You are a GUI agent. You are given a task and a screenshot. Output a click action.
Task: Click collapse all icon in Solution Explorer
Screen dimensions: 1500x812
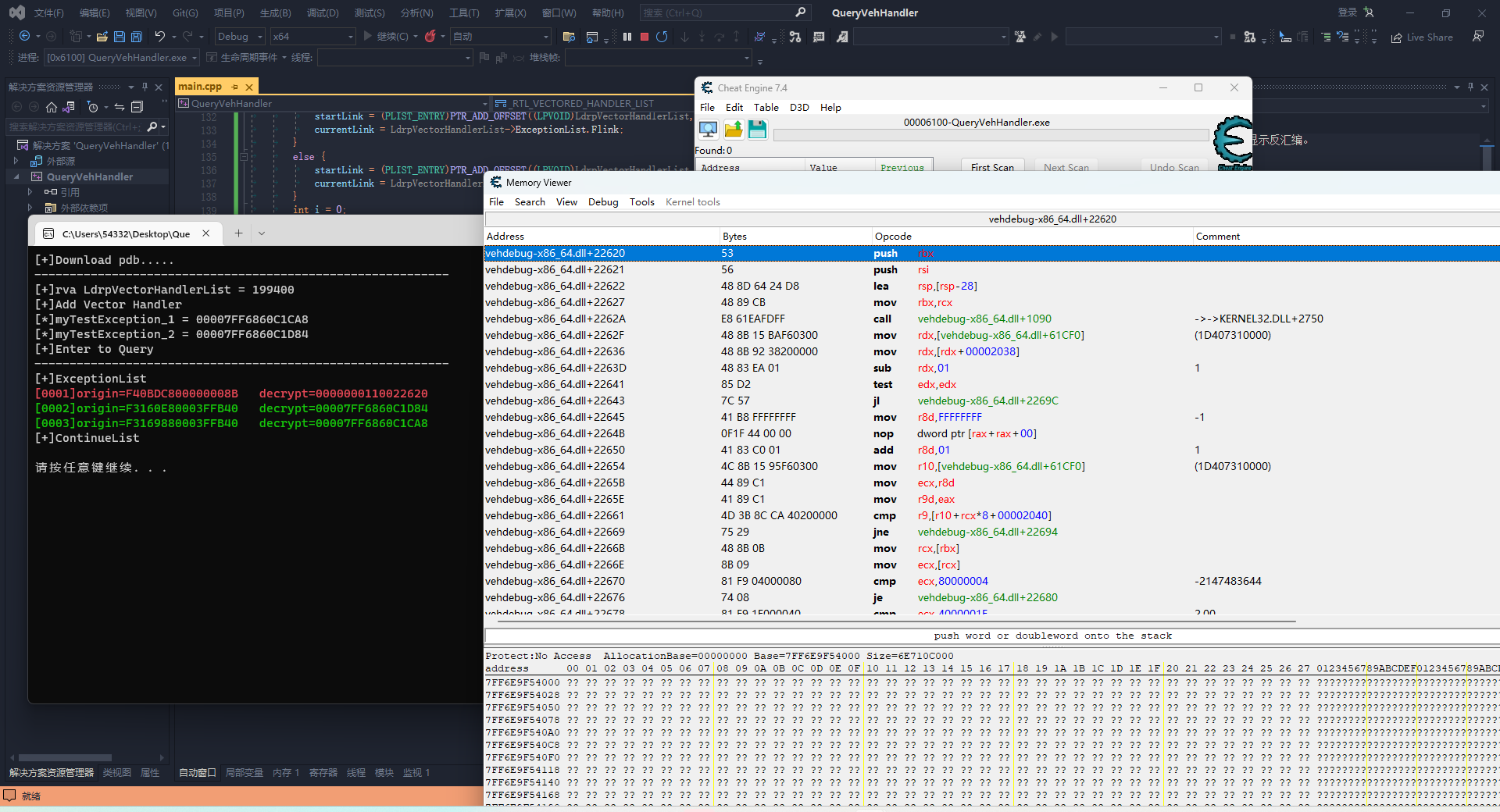(x=137, y=107)
